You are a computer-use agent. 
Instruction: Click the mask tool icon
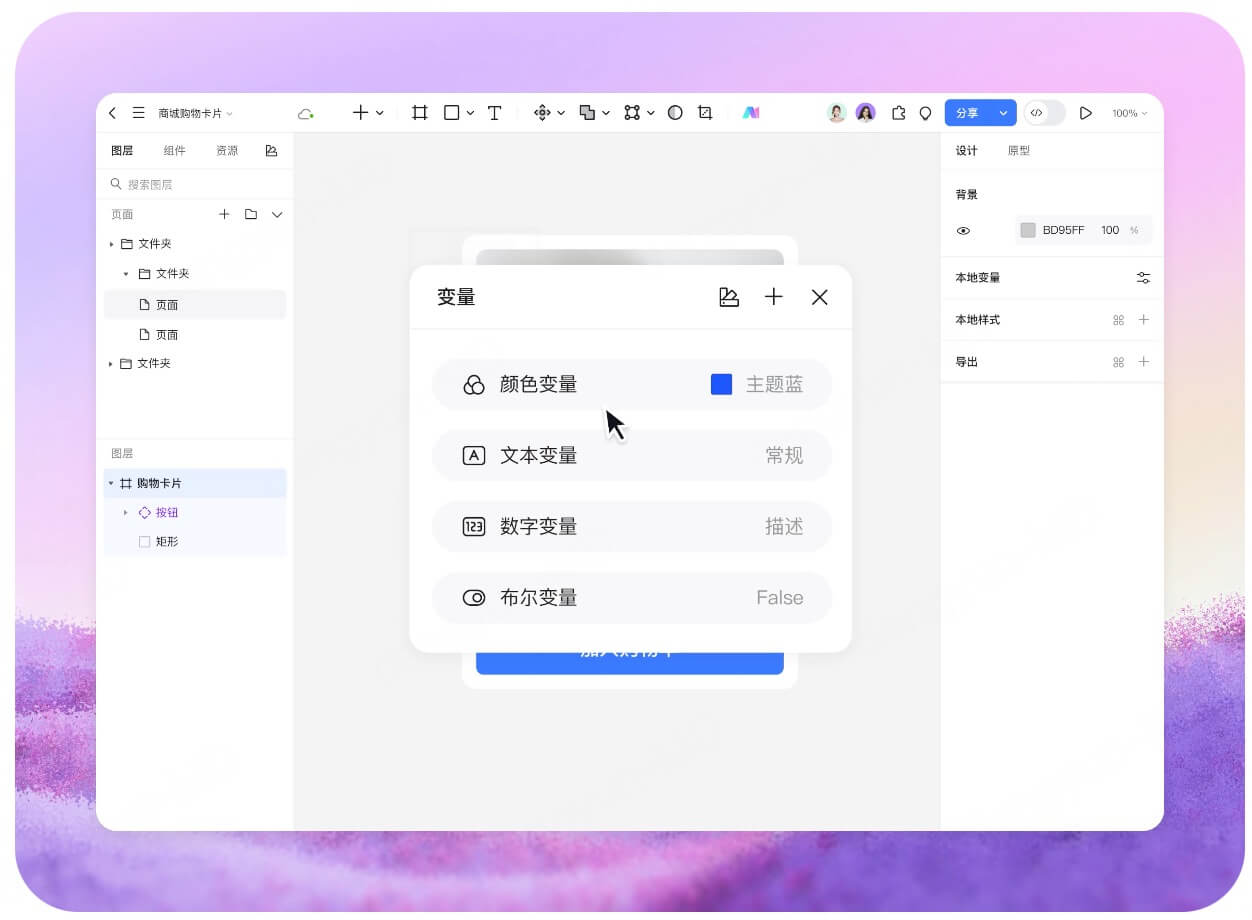coord(675,113)
